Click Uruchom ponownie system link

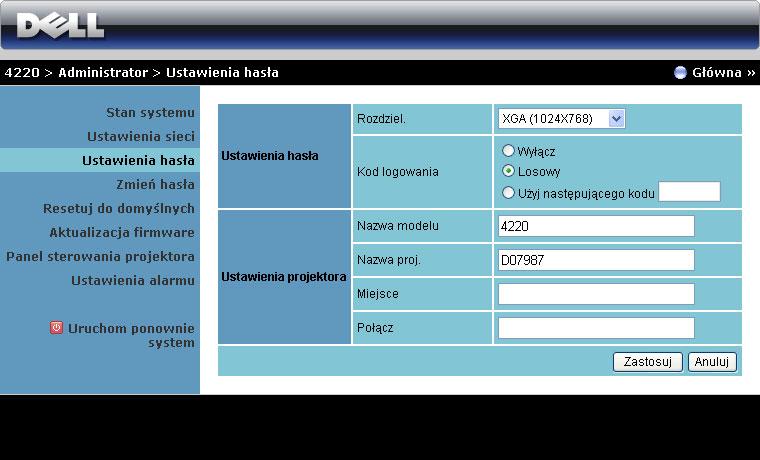pyautogui.click(x=131, y=335)
